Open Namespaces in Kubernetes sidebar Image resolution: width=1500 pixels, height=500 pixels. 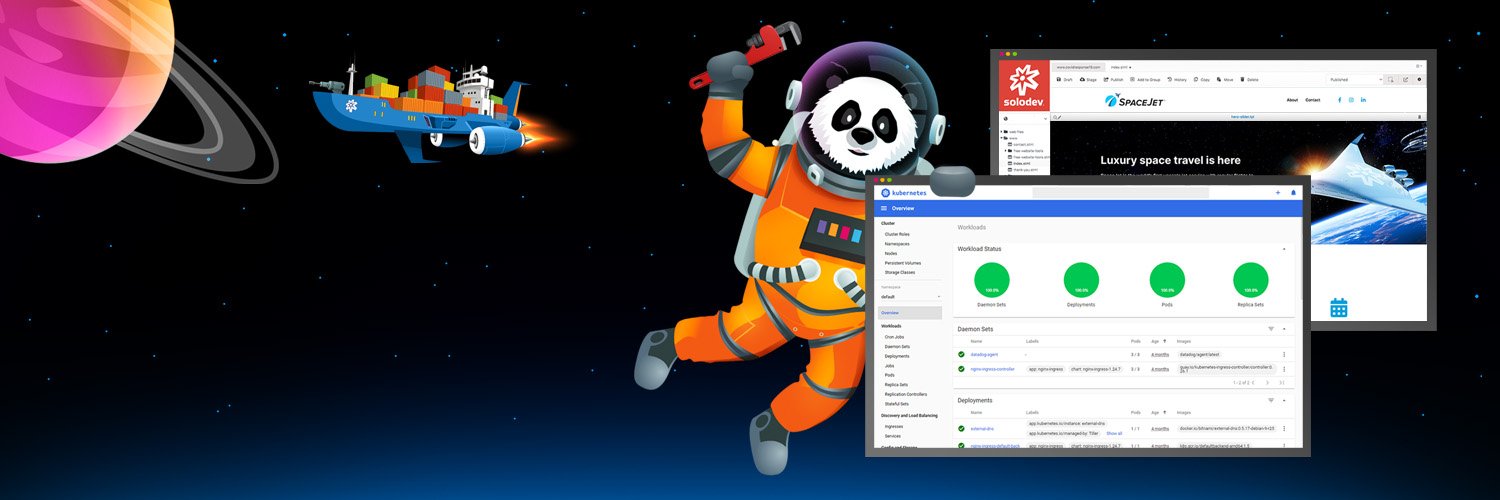point(897,244)
